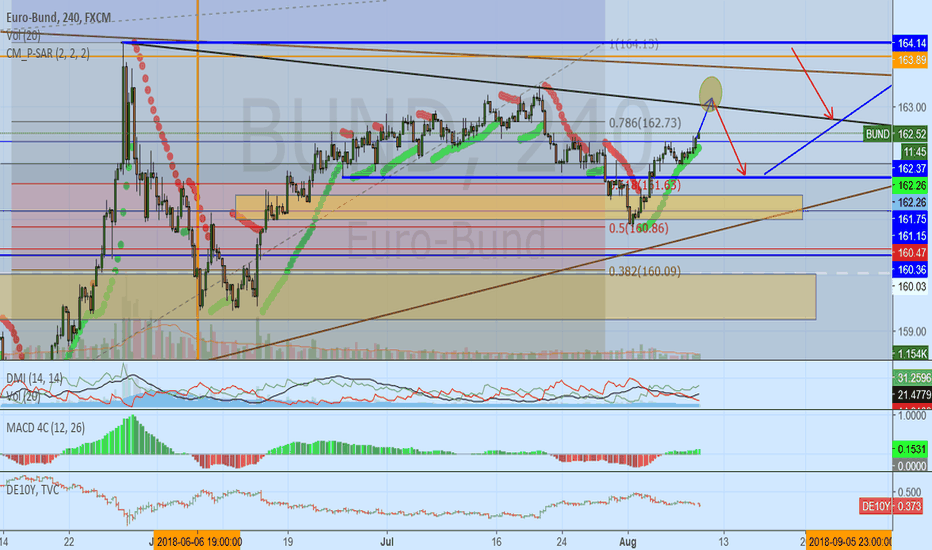Click the 0.500 scale value in DE10Y pane
This screenshot has width=932, height=550.
pyautogui.click(x=909, y=492)
